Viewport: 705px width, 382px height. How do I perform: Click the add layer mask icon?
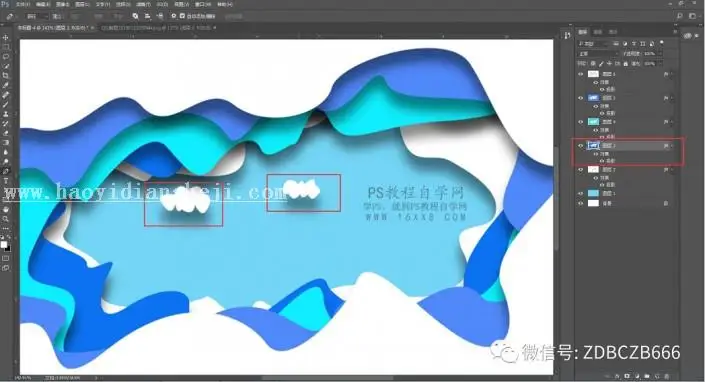tap(627, 376)
